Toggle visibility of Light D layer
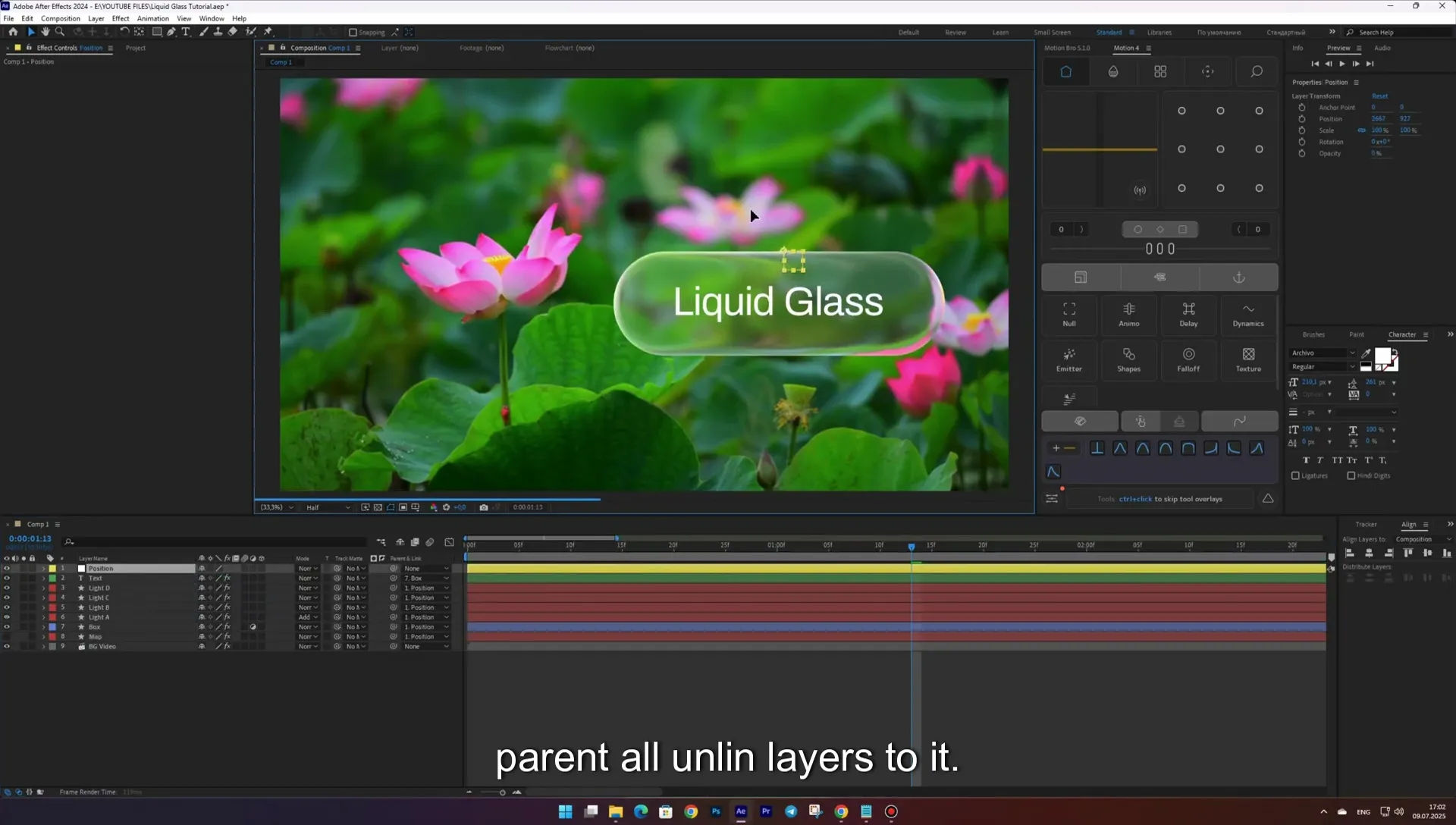The height and width of the screenshot is (825, 1456). pyautogui.click(x=7, y=588)
